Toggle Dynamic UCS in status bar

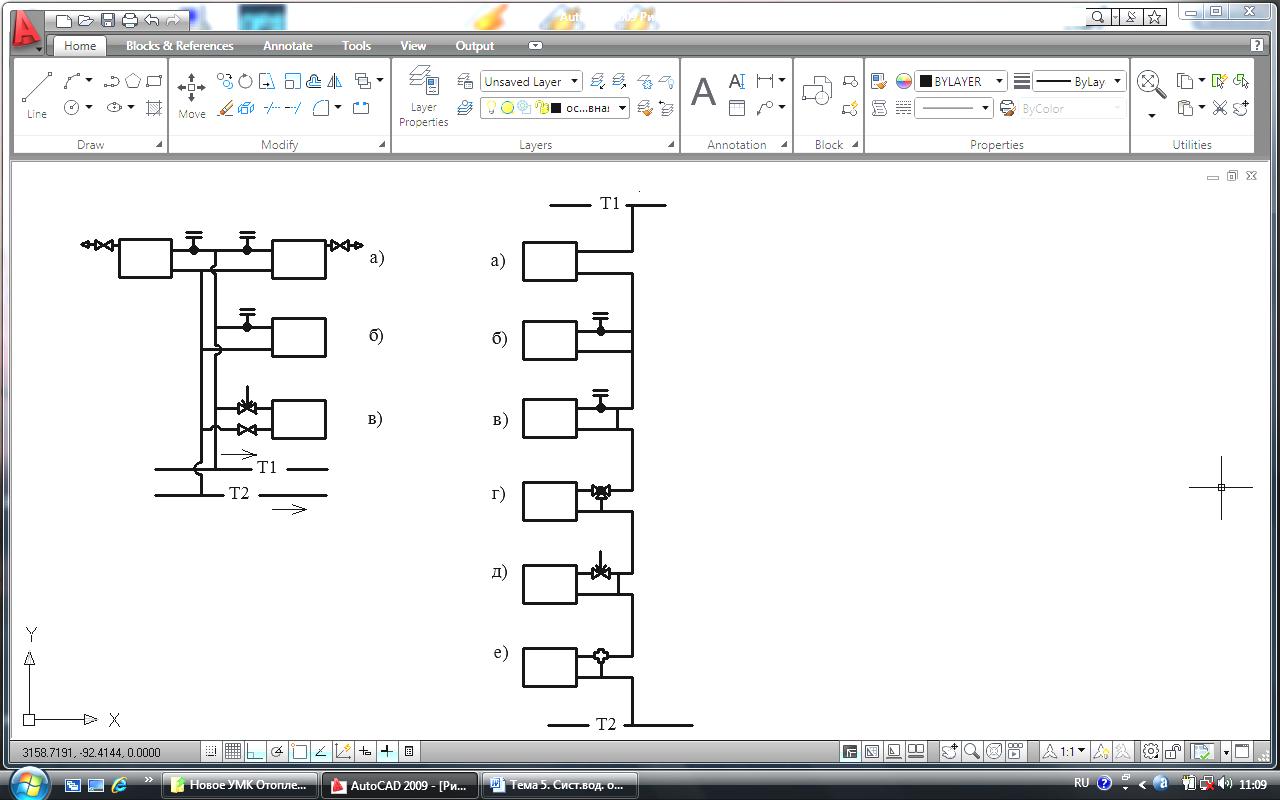343,751
